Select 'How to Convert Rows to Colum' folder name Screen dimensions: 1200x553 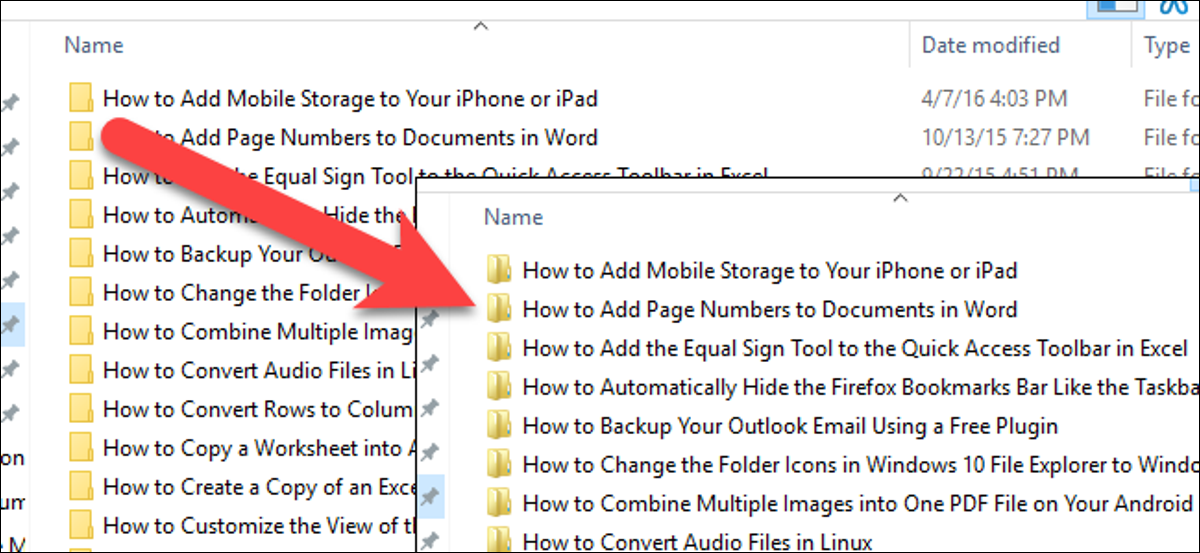click(x=257, y=409)
